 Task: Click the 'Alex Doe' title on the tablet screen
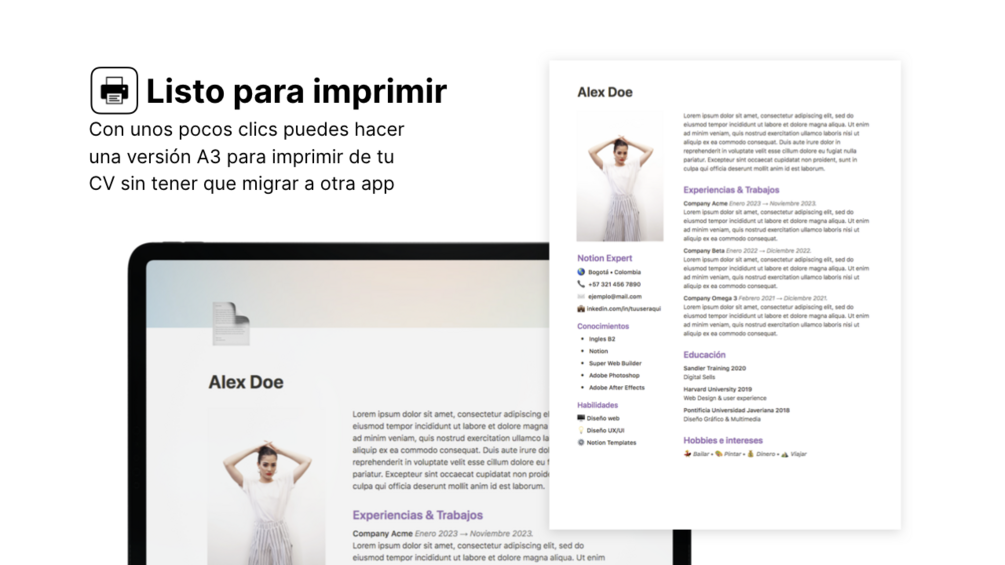pyautogui.click(x=245, y=382)
